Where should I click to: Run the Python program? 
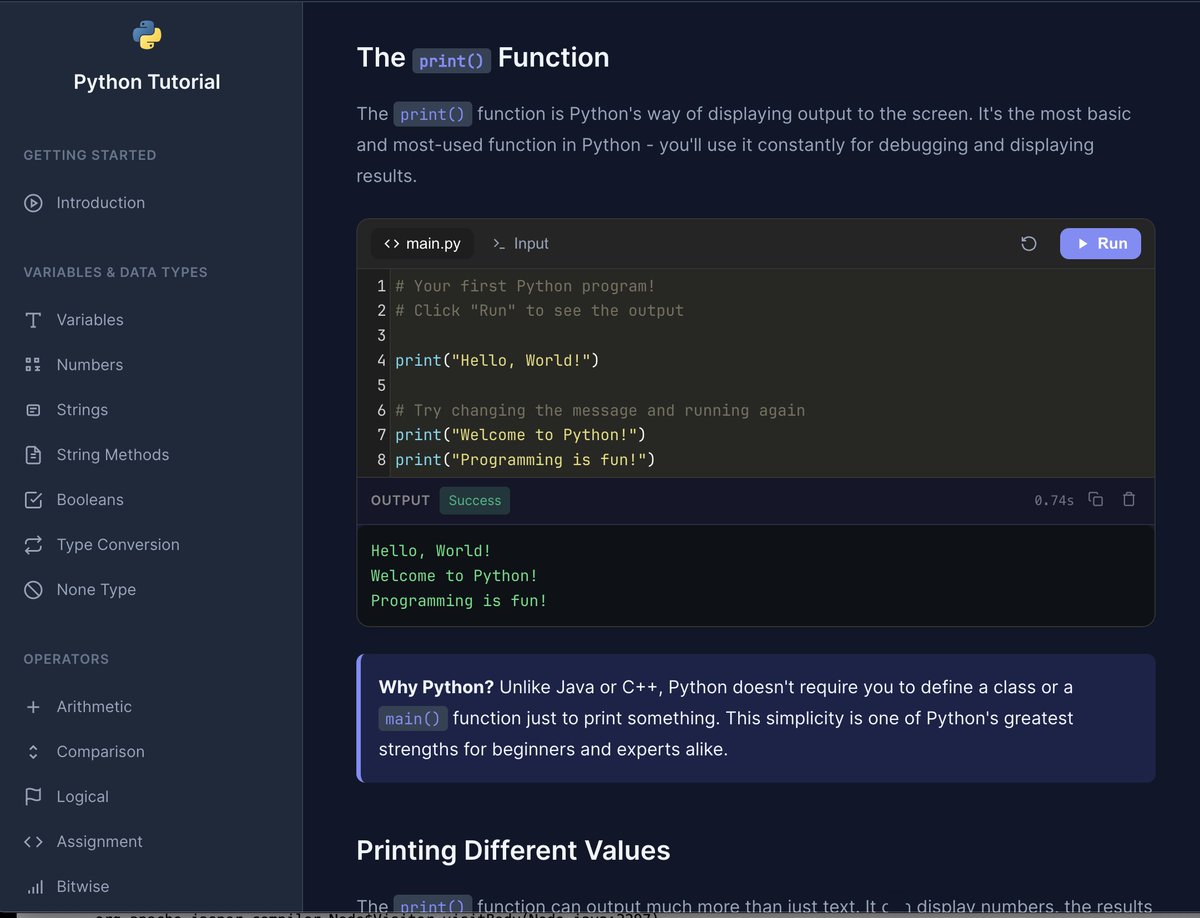(x=1100, y=243)
